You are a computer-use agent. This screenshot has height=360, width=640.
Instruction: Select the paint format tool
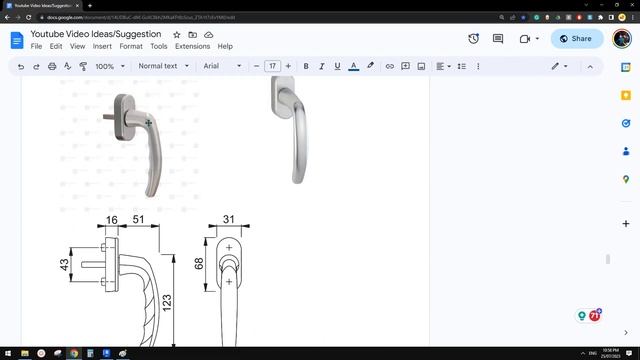(x=83, y=66)
